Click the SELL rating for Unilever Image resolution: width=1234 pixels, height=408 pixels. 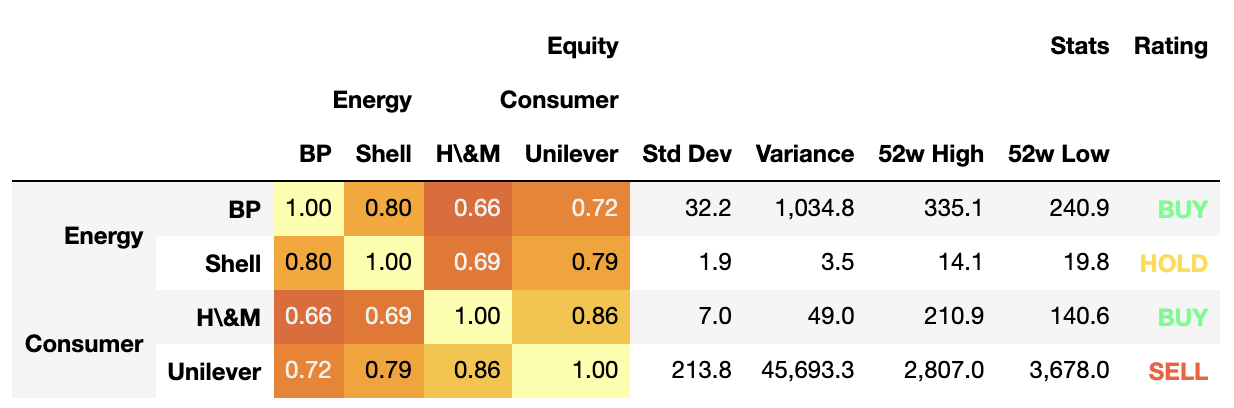click(1178, 372)
